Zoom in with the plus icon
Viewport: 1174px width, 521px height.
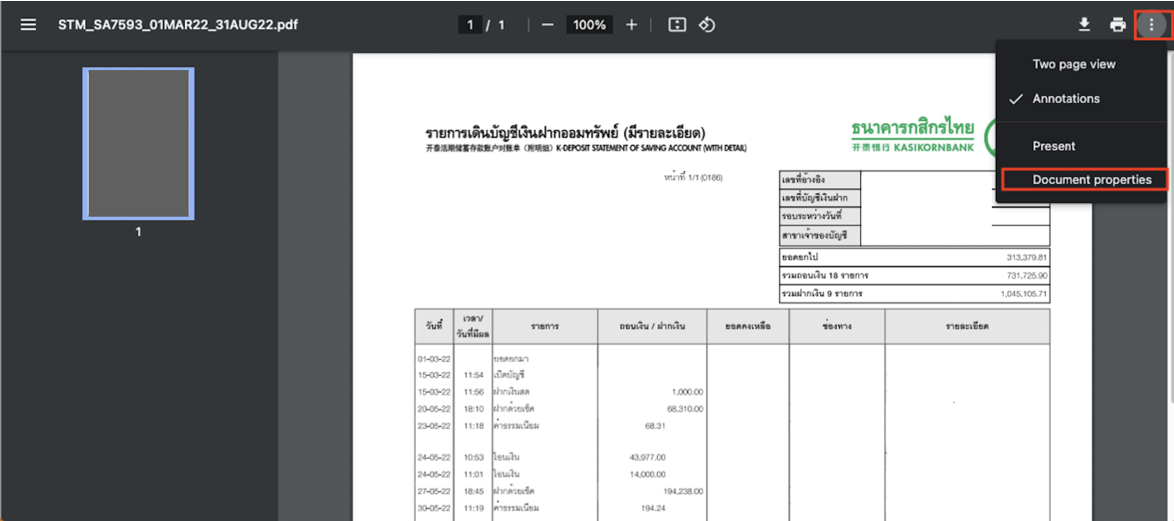coord(631,25)
